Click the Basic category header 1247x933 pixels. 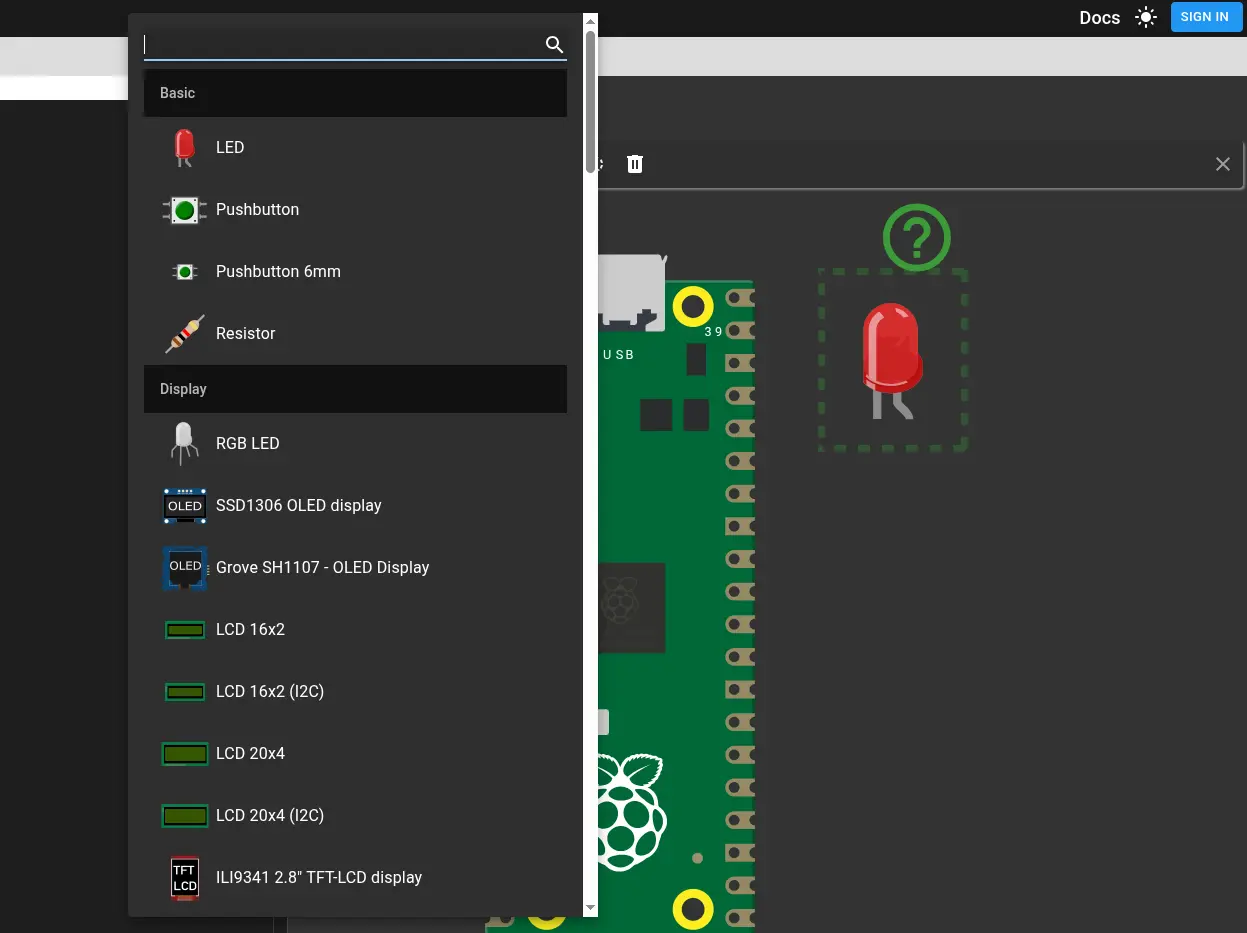(355, 93)
